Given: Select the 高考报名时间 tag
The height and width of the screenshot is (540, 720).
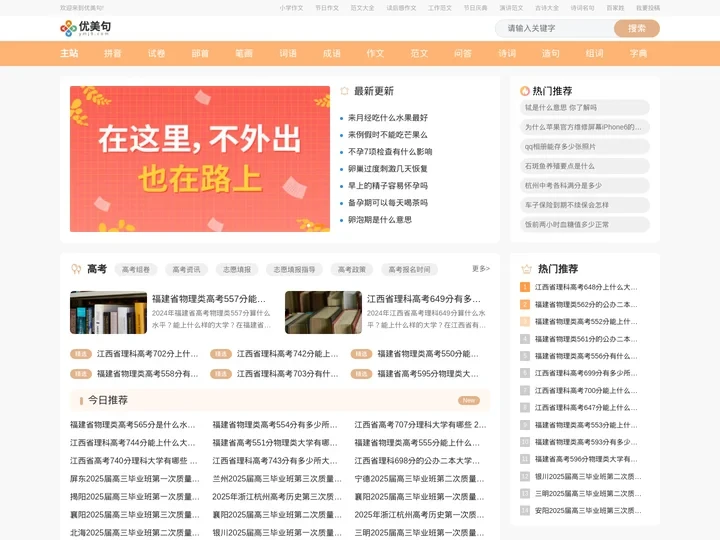Looking at the screenshot, I should (x=409, y=270).
